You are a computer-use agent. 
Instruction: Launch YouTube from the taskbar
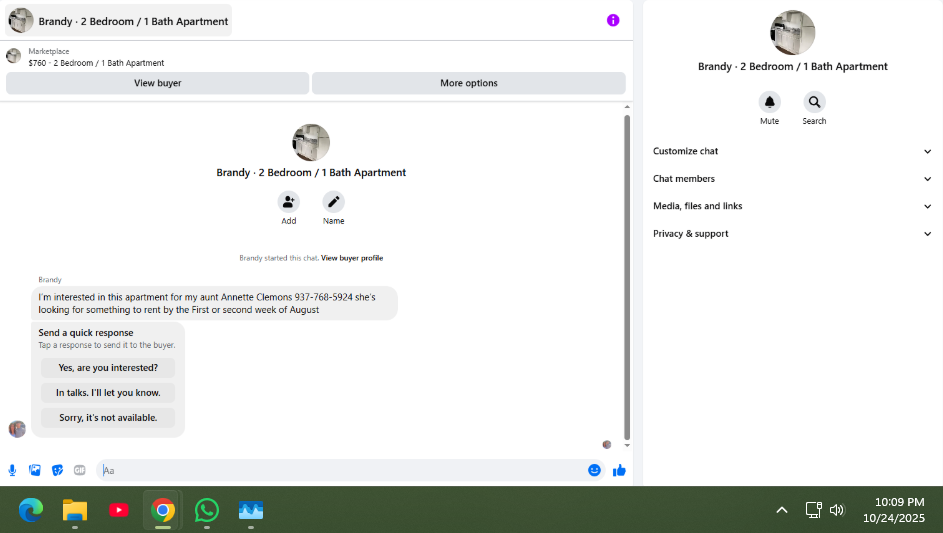pos(119,510)
